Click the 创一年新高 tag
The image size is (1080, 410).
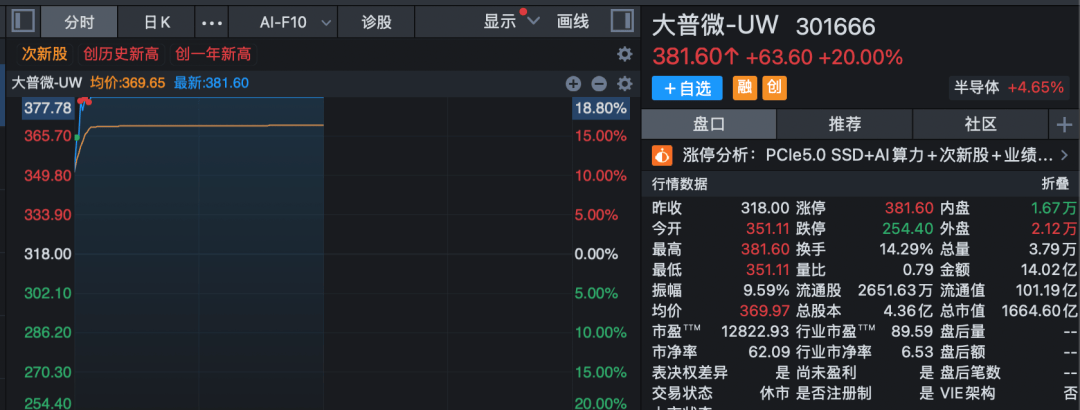pos(213,54)
